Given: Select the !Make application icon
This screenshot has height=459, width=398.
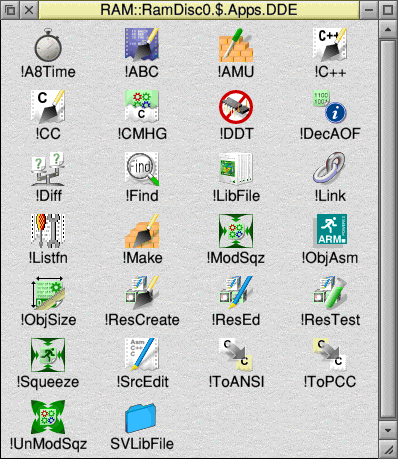Looking at the screenshot, I should click(x=142, y=231).
